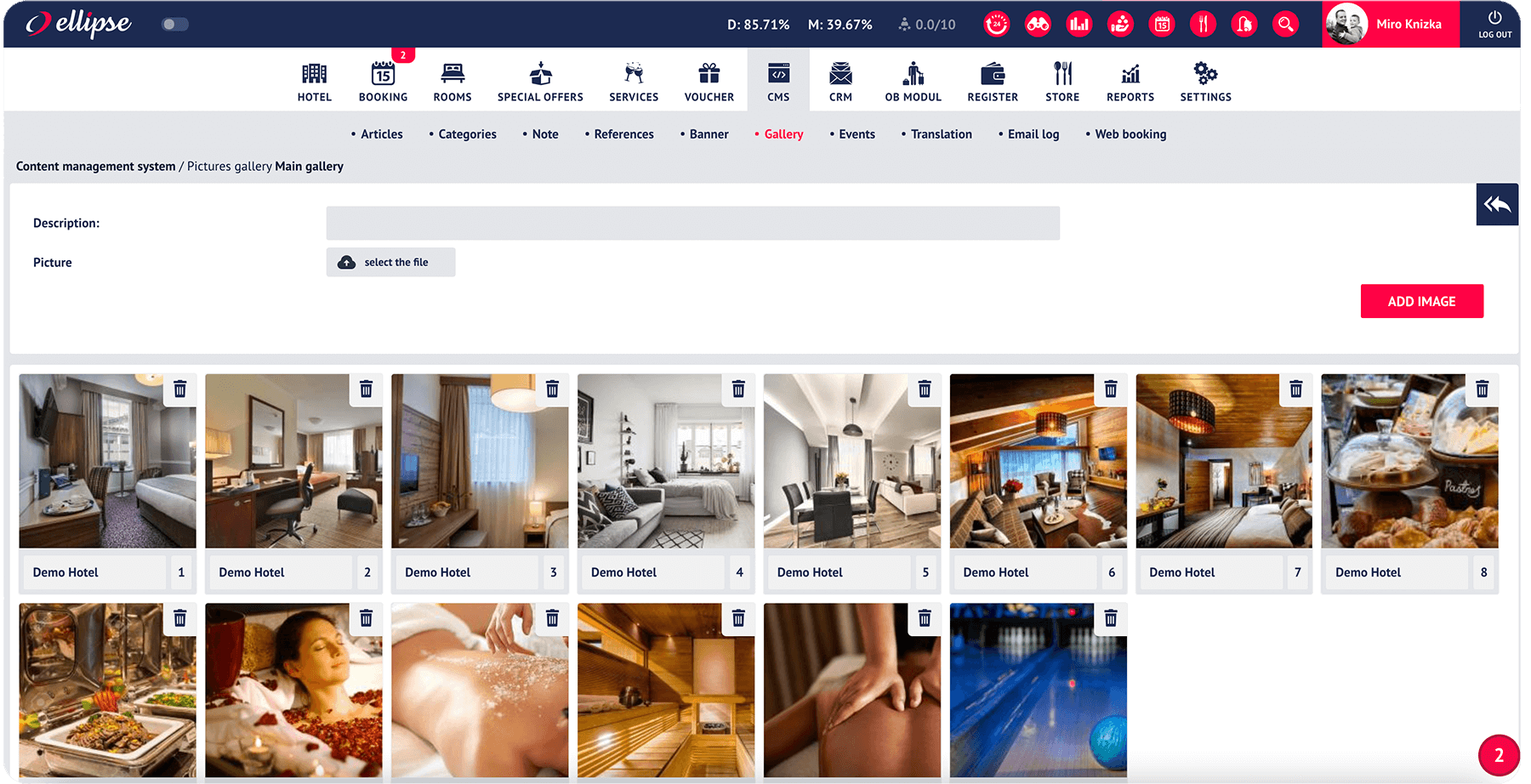Switch to the Translation section

coord(941,134)
